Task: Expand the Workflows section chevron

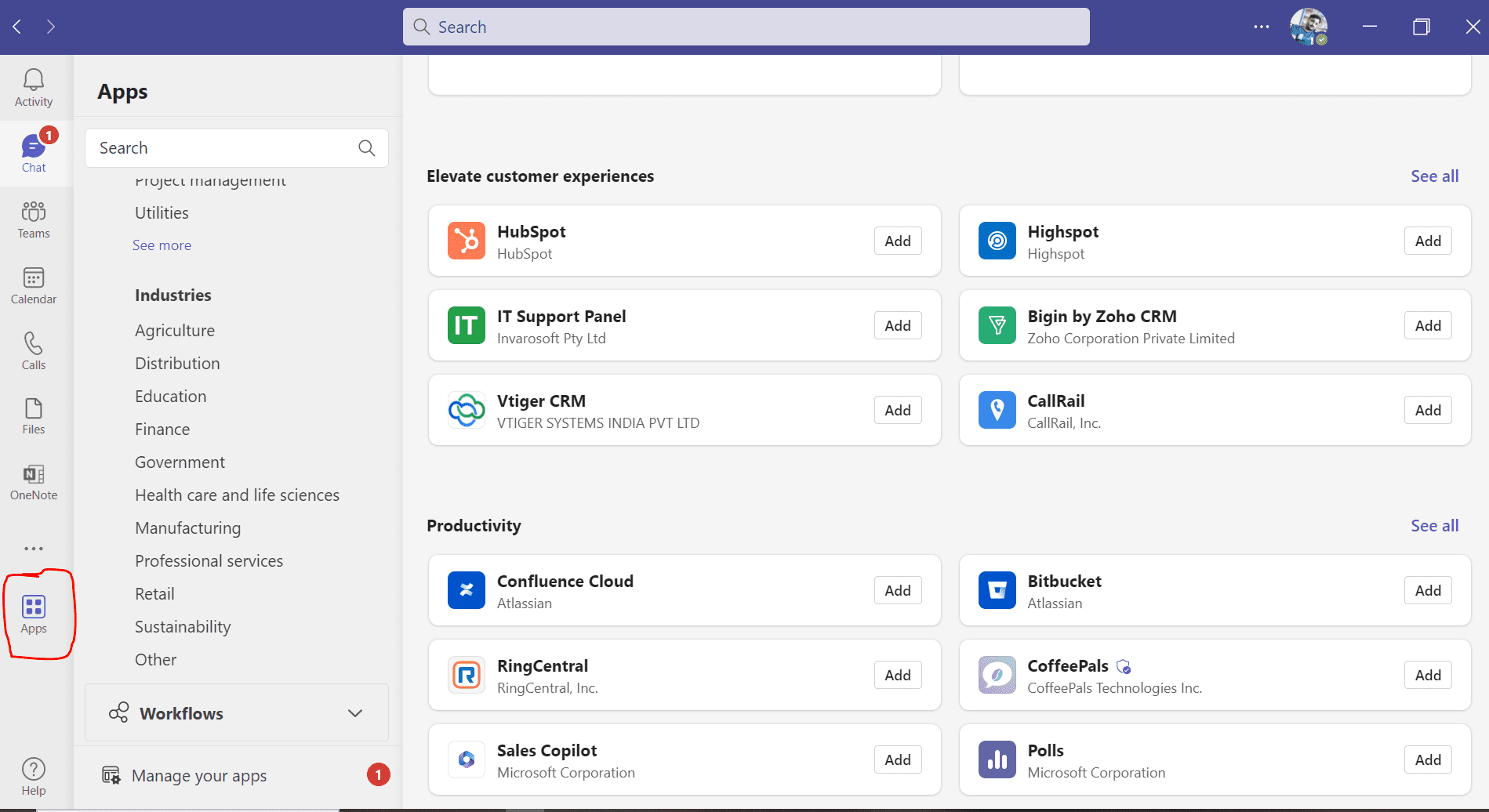Action: tap(354, 713)
